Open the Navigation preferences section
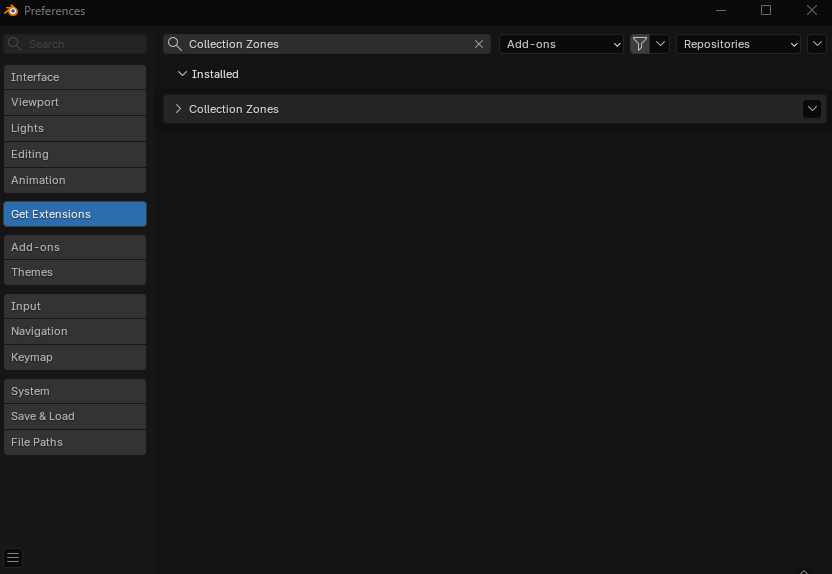This screenshot has width=832, height=574. coord(75,332)
